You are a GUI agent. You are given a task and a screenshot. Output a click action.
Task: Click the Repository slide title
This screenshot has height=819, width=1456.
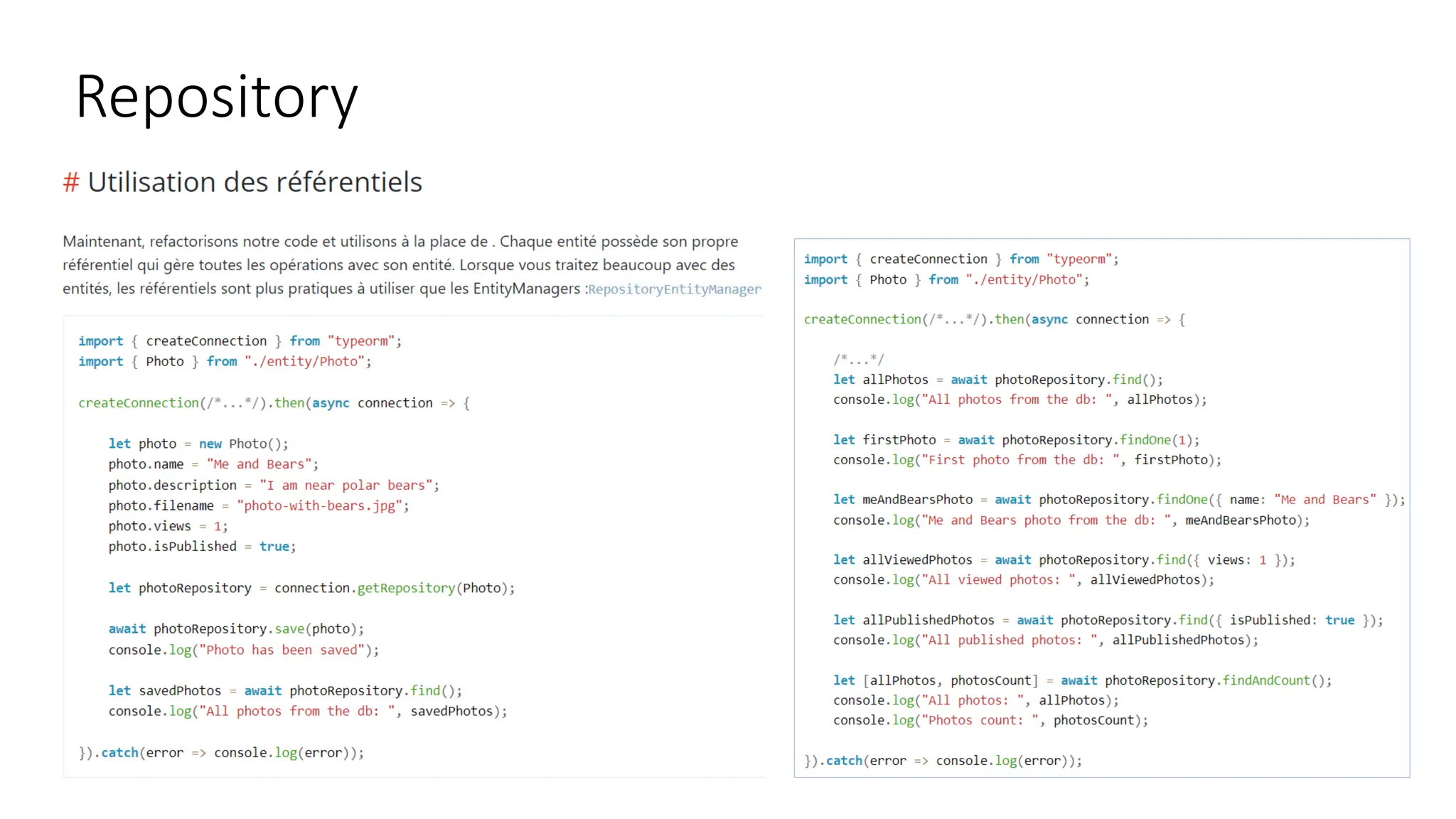tap(217, 97)
